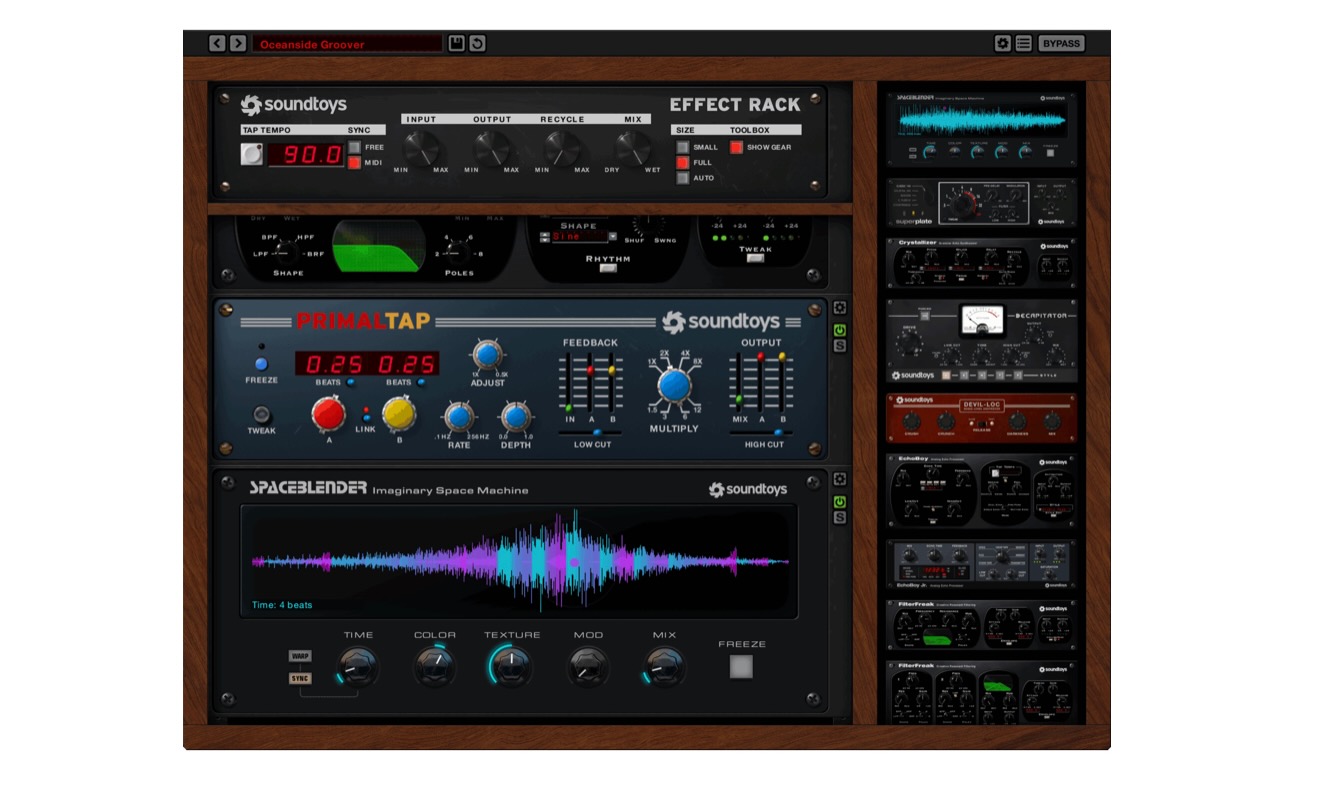This screenshot has height=790, width=1317.
Task: Click the LOW CUT horizontal slider
Action: (591, 433)
